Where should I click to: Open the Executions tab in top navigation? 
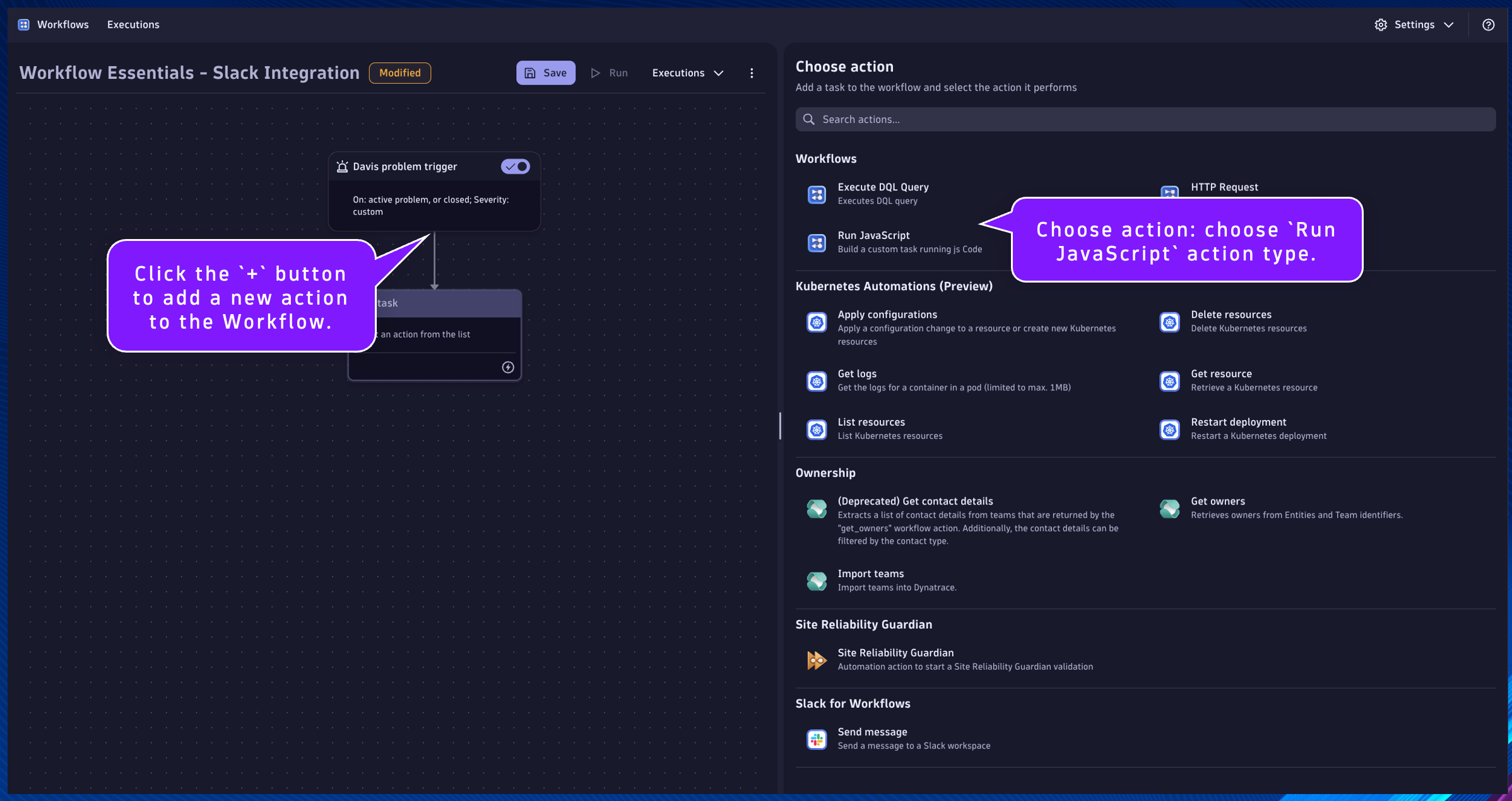tap(133, 25)
